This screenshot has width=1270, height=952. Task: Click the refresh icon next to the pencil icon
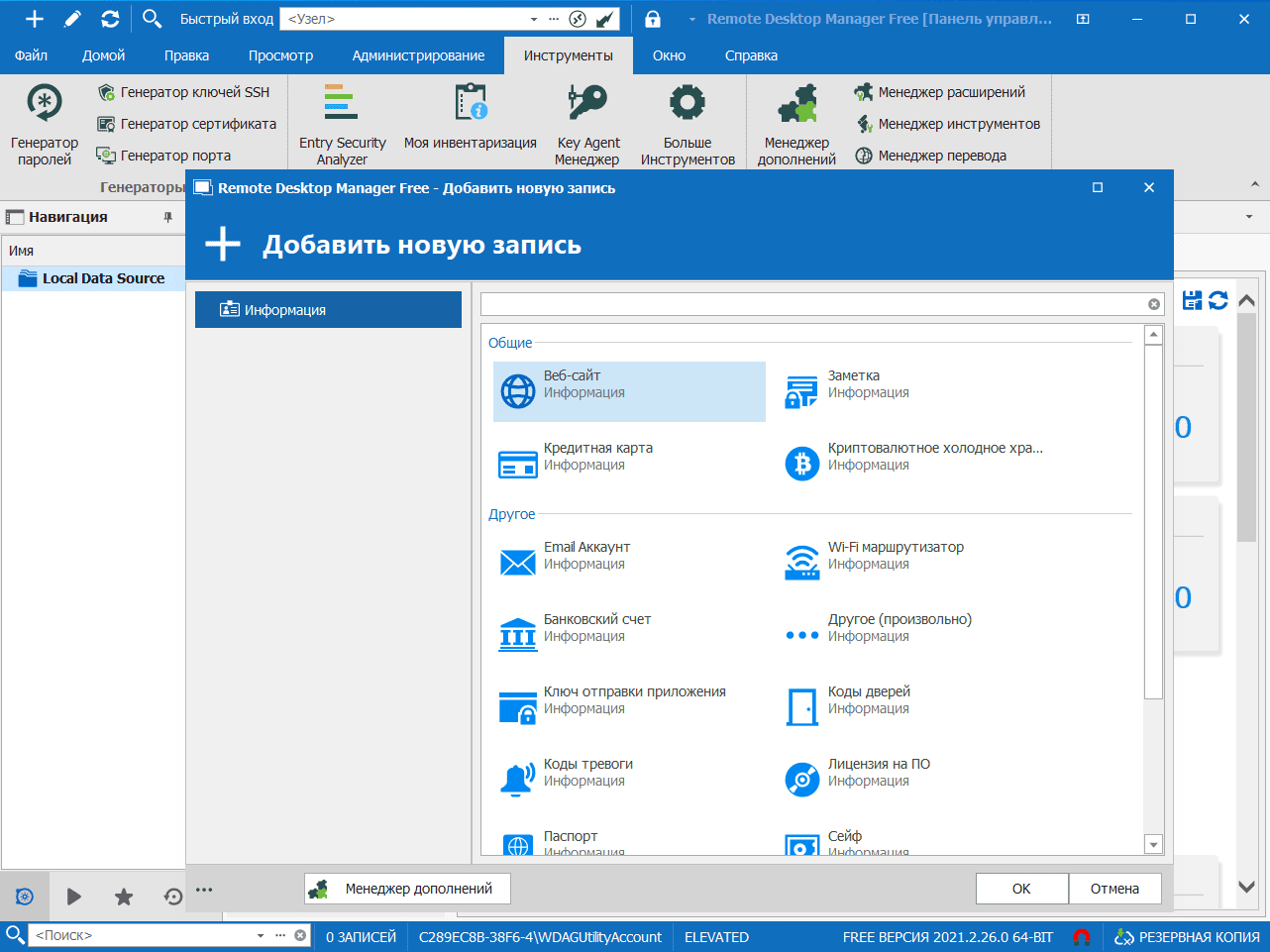[110, 19]
